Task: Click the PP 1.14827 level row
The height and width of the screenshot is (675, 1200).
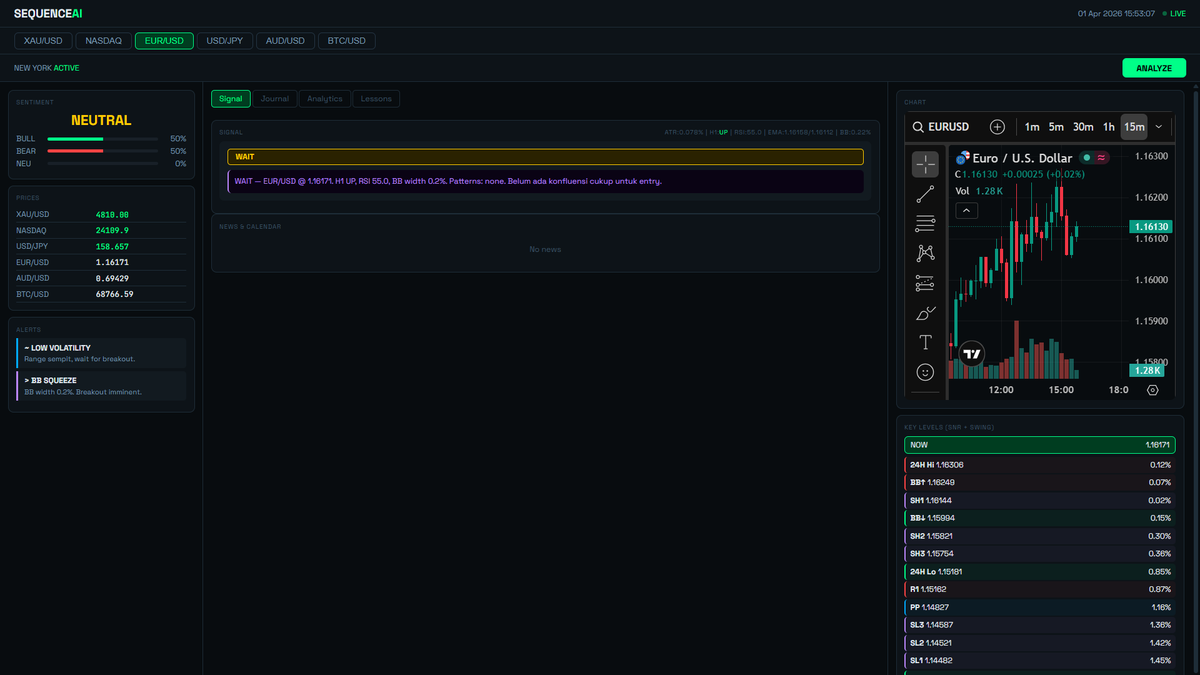Action: pyautogui.click(x=1040, y=607)
